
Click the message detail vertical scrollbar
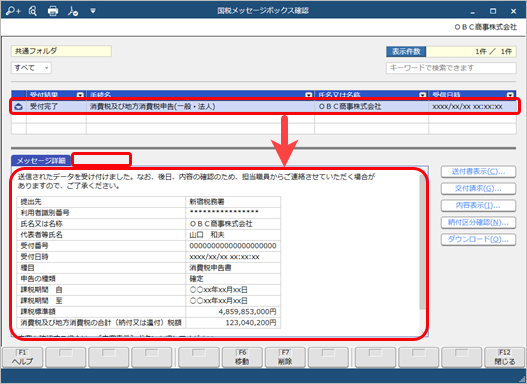click(x=422, y=242)
